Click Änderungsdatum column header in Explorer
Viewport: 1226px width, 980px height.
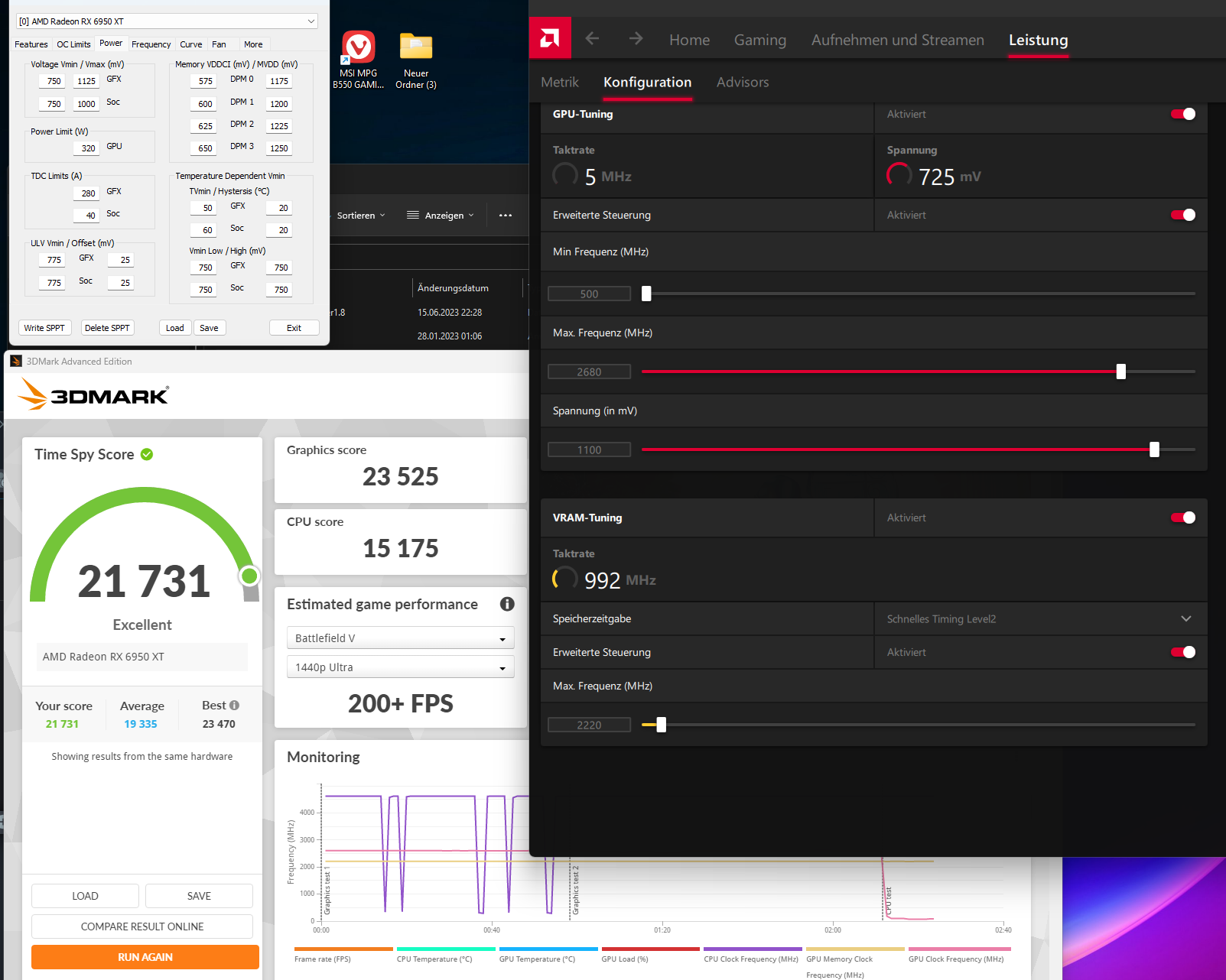pyautogui.click(x=453, y=288)
